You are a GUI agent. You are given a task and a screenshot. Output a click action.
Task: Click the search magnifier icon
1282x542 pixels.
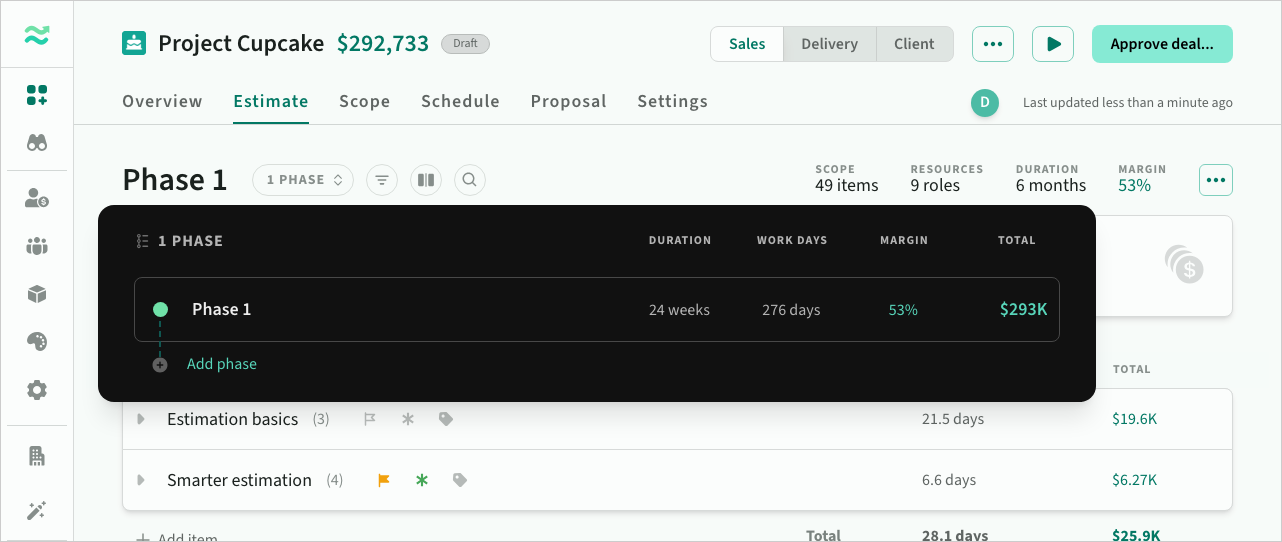point(470,180)
